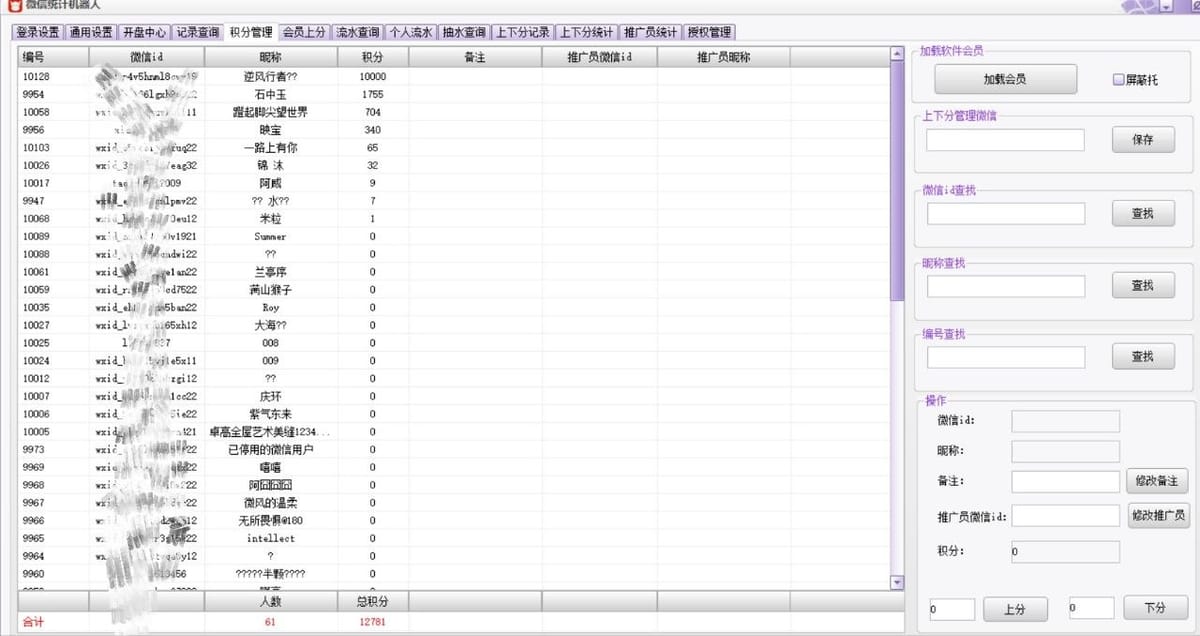Image resolution: width=1200 pixels, height=636 pixels.
Task: Open the 授权管理 tab
Action: click(x=709, y=32)
